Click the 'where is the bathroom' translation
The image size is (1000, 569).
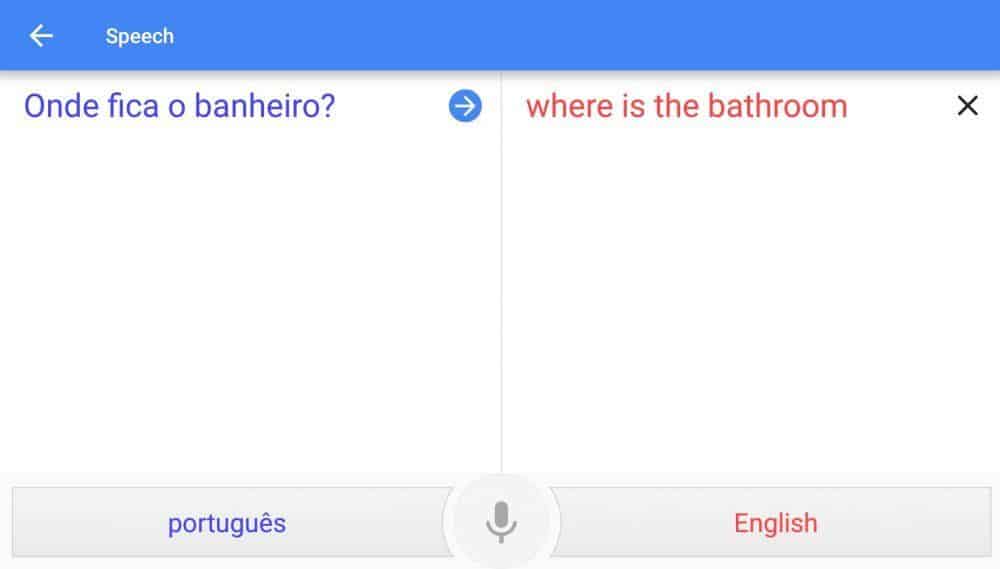coord(686,106)
